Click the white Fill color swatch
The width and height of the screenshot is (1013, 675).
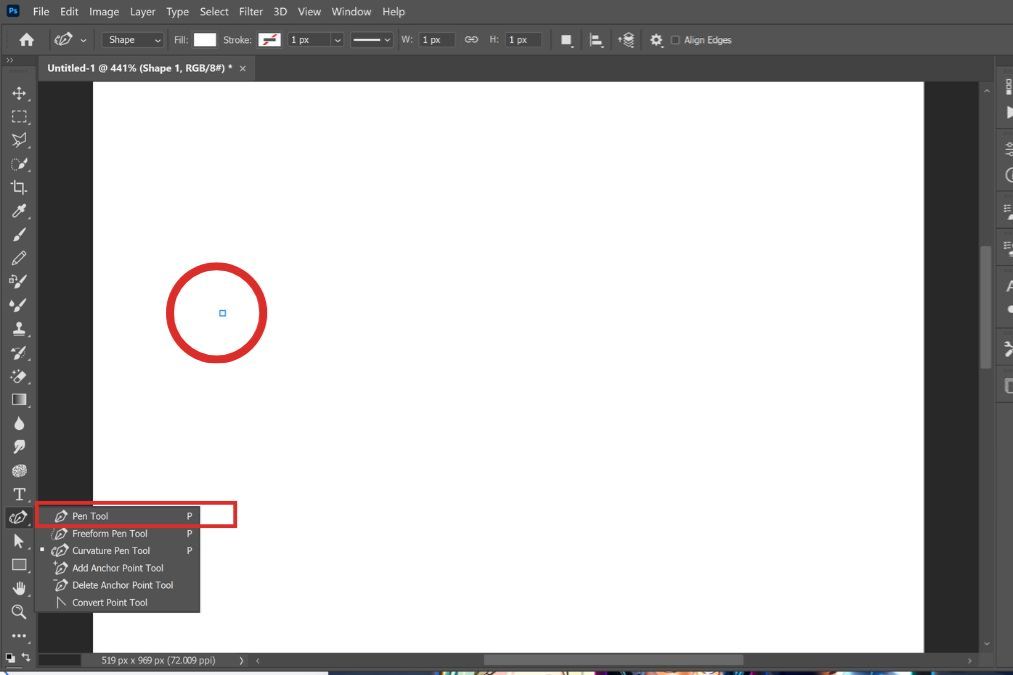click(x=205, y=40)
